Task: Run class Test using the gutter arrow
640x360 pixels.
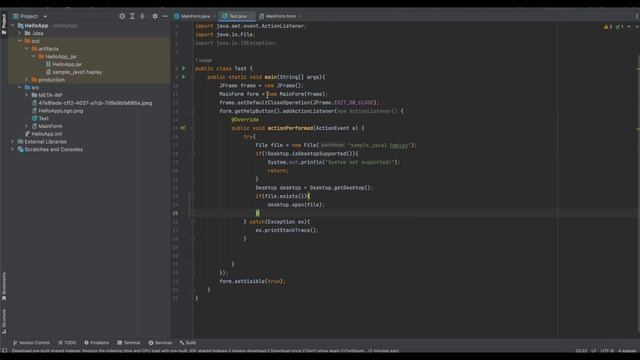Action: click(x=184, y=69)
